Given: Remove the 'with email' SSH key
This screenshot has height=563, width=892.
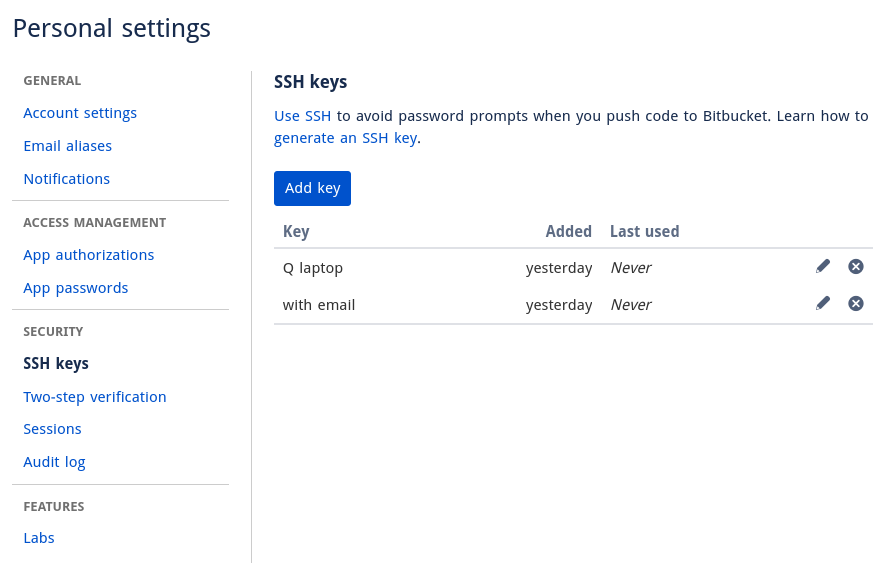Looking at the screenshot, I should pos(856,304).
